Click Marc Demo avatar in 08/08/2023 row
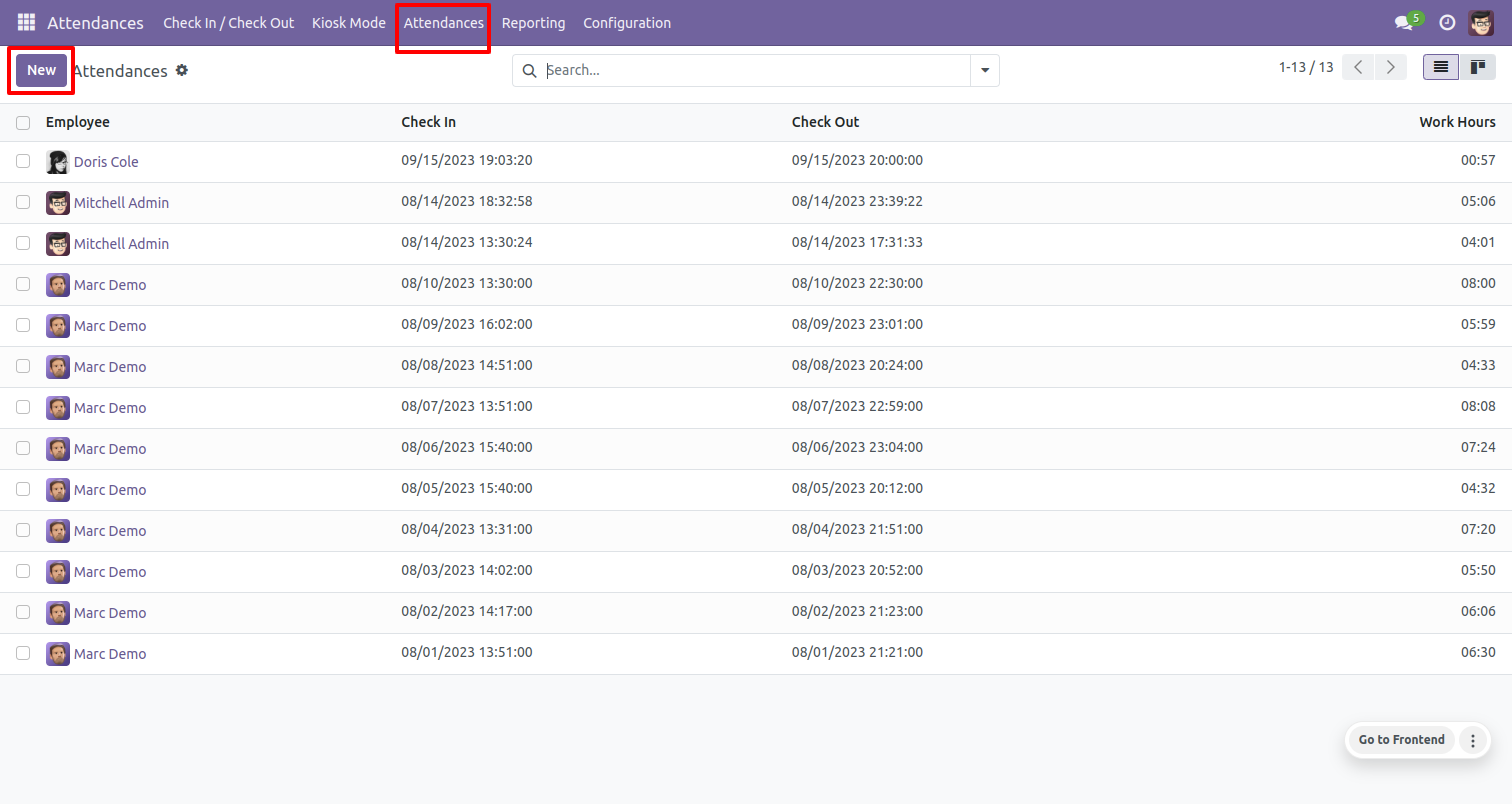 [58, 367]
